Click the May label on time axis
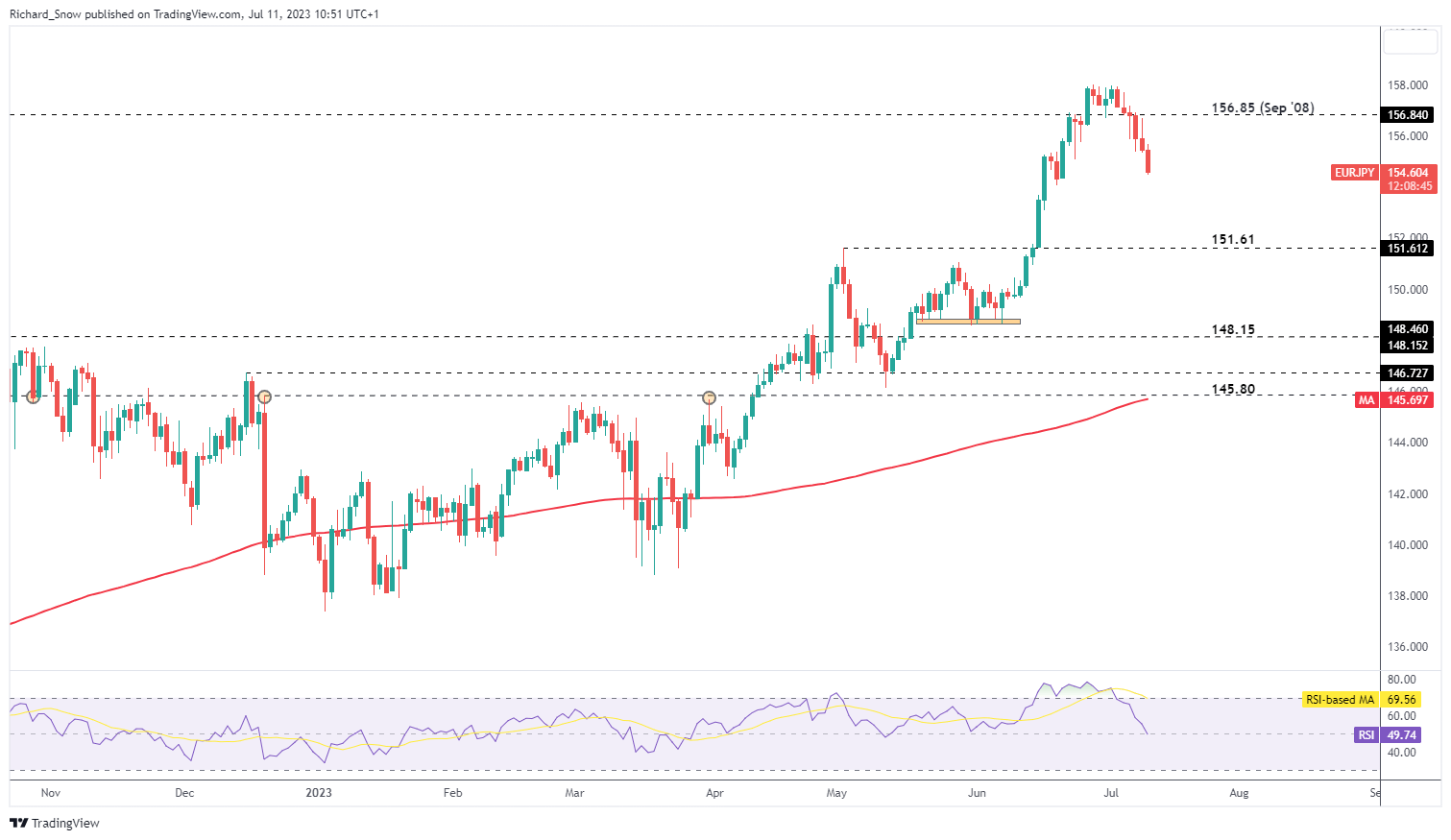Screen dimensions: 1451x840 pos(836,793)
